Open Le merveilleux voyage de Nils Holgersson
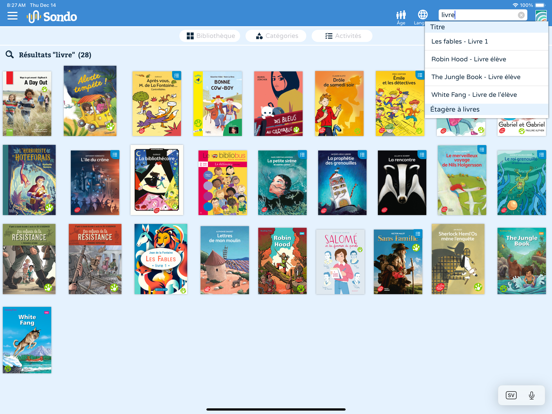Viewport: 552px width, 414px height. (x=462, y=180)
